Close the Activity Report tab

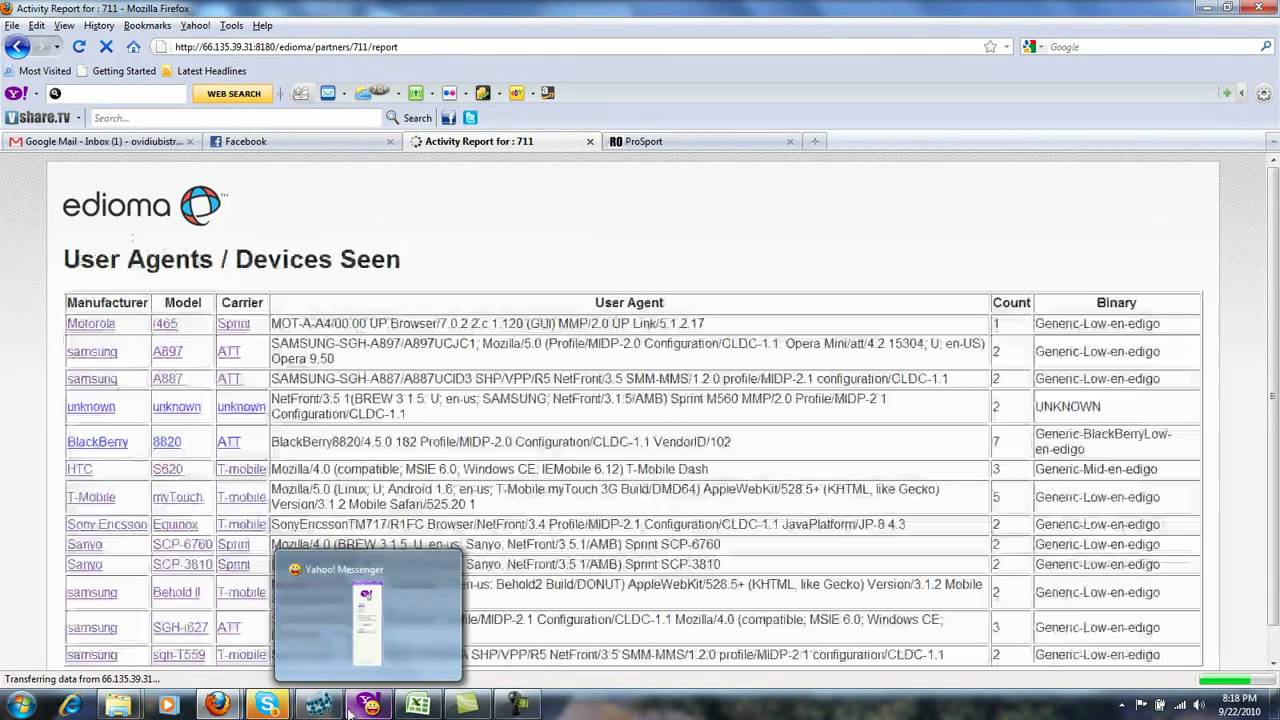[589, 141]
